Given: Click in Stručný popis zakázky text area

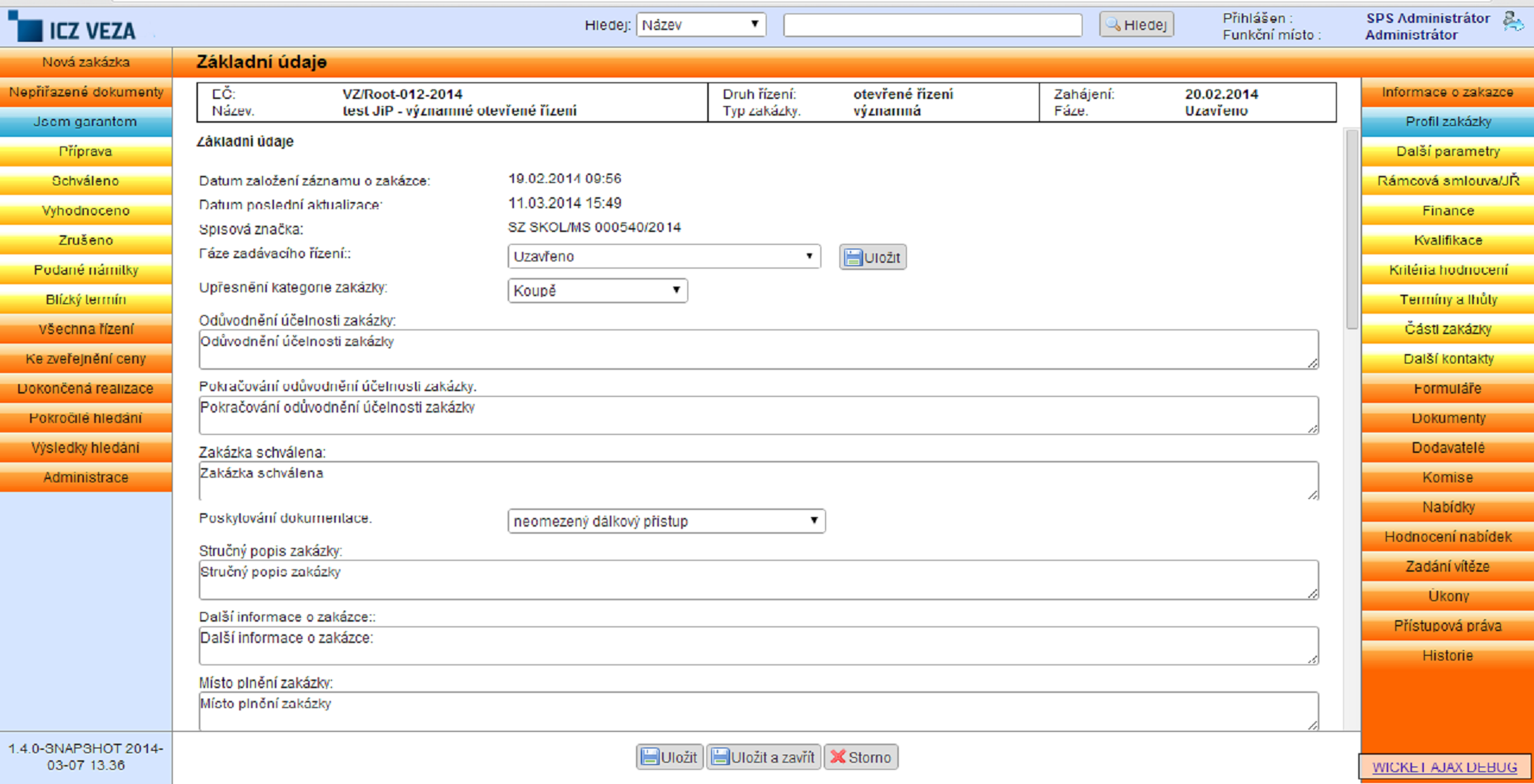Looking at the screenshot, I should [758, 580].
